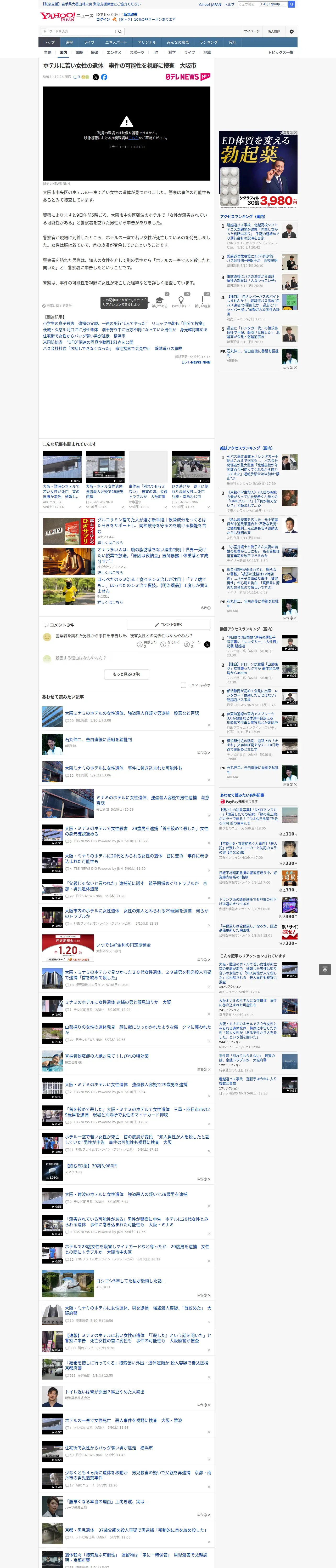Open the 速報 navigation tab

coord(69,42)
